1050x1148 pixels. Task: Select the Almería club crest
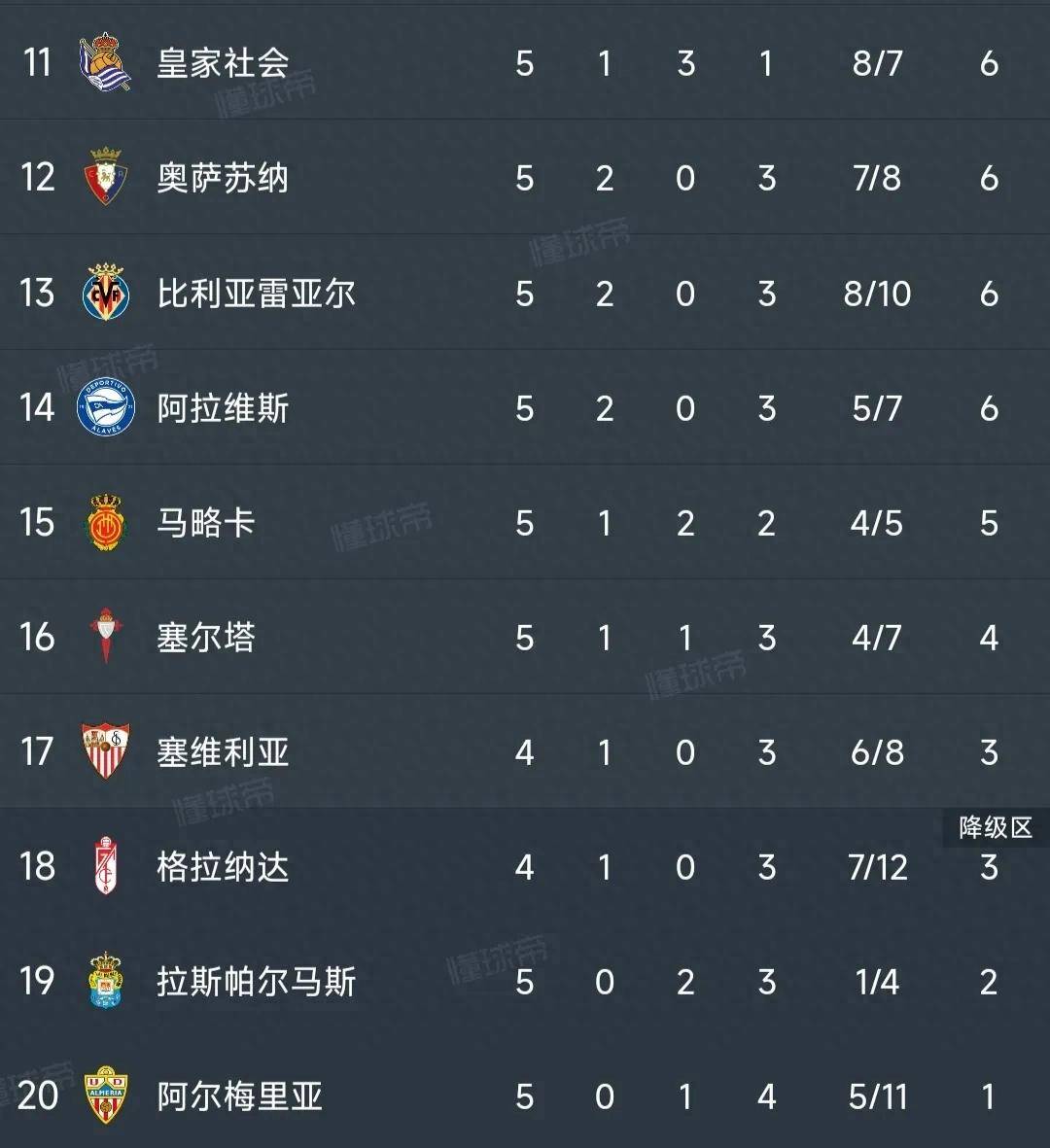(x=105, y=1096)
